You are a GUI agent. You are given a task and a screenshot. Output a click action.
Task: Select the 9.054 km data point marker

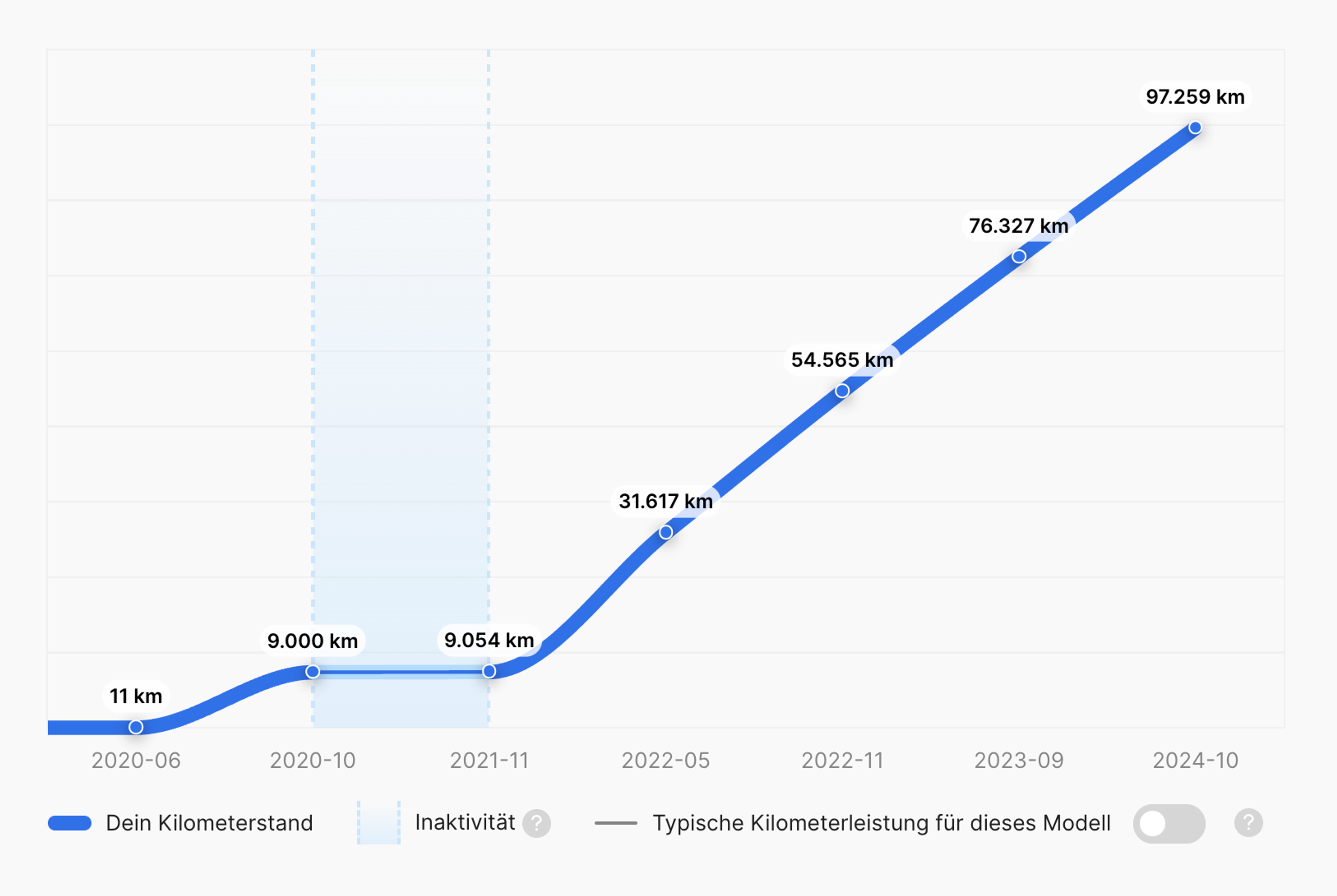tap(489, 671)
